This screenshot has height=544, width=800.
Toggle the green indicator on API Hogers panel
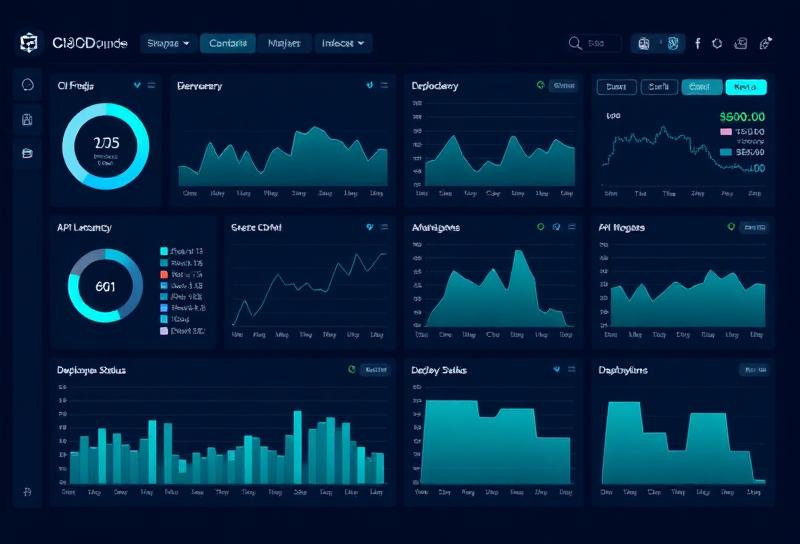(x=732, y=227)
